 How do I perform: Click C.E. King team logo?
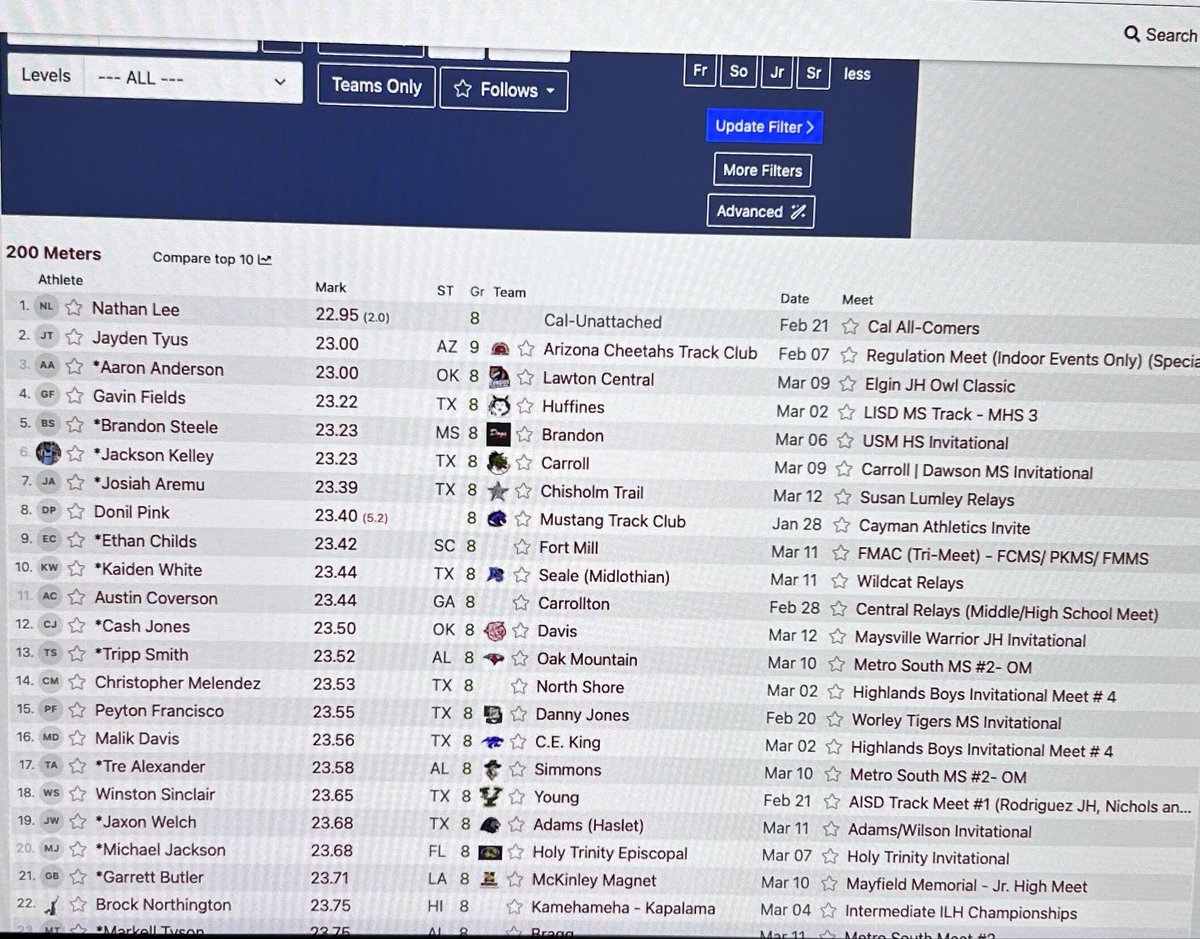click(491, 742)
